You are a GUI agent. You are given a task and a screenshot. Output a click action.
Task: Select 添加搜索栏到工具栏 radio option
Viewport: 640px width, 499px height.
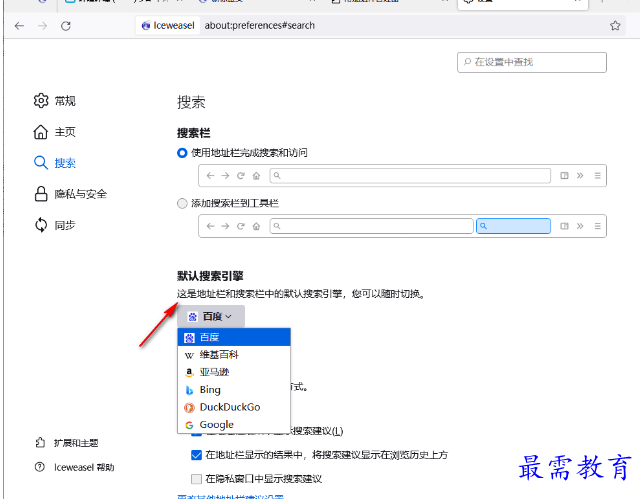pyautogui.click(x=182, y=203)
